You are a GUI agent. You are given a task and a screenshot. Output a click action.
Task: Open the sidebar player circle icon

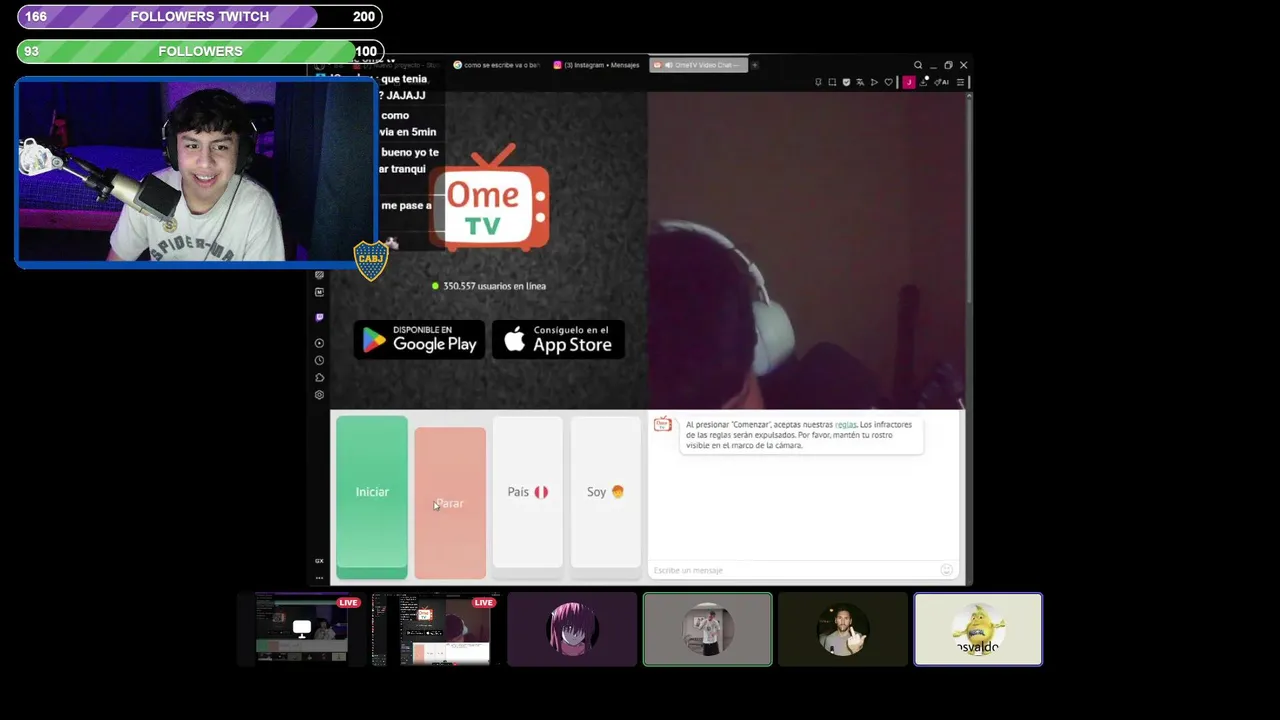(319, 343)
